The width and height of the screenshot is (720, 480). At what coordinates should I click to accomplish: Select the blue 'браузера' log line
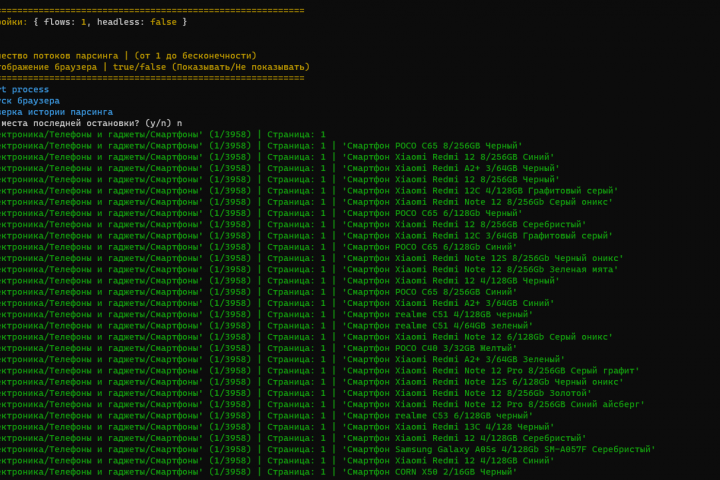pyautogui.click(x=30, y=101)
